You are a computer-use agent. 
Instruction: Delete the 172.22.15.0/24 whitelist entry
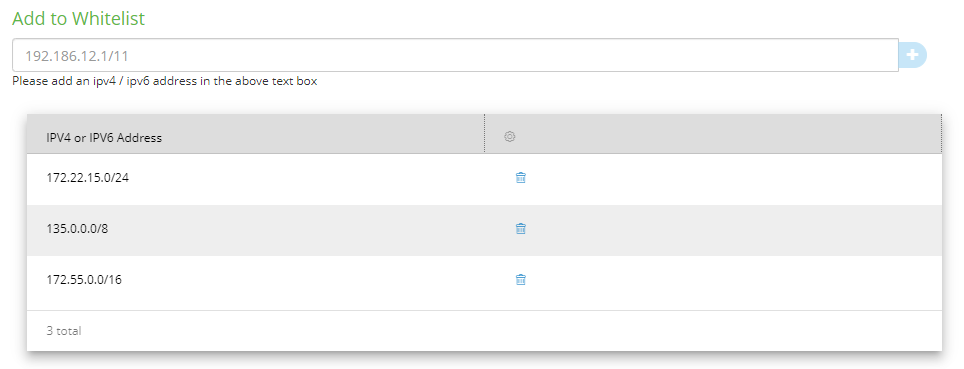tap(521, 178)
